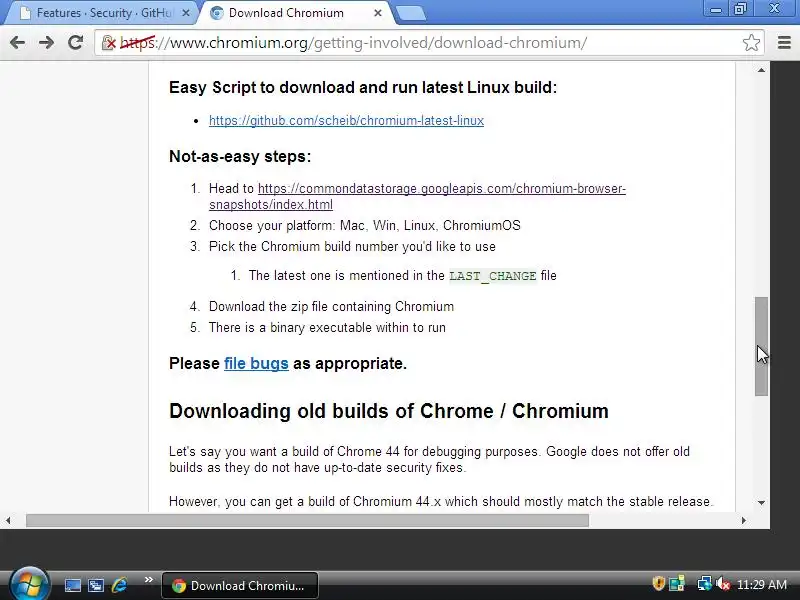Click the LAST_CHANGE code text

[492, 276]
